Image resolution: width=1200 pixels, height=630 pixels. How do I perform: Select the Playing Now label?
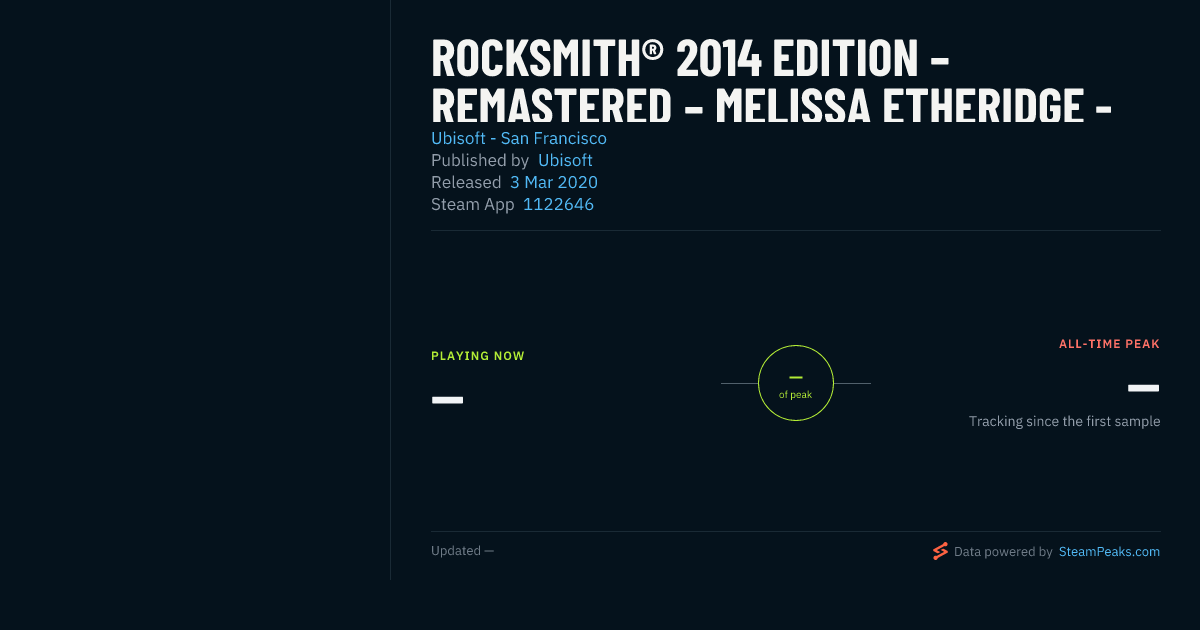pos(478,356)
